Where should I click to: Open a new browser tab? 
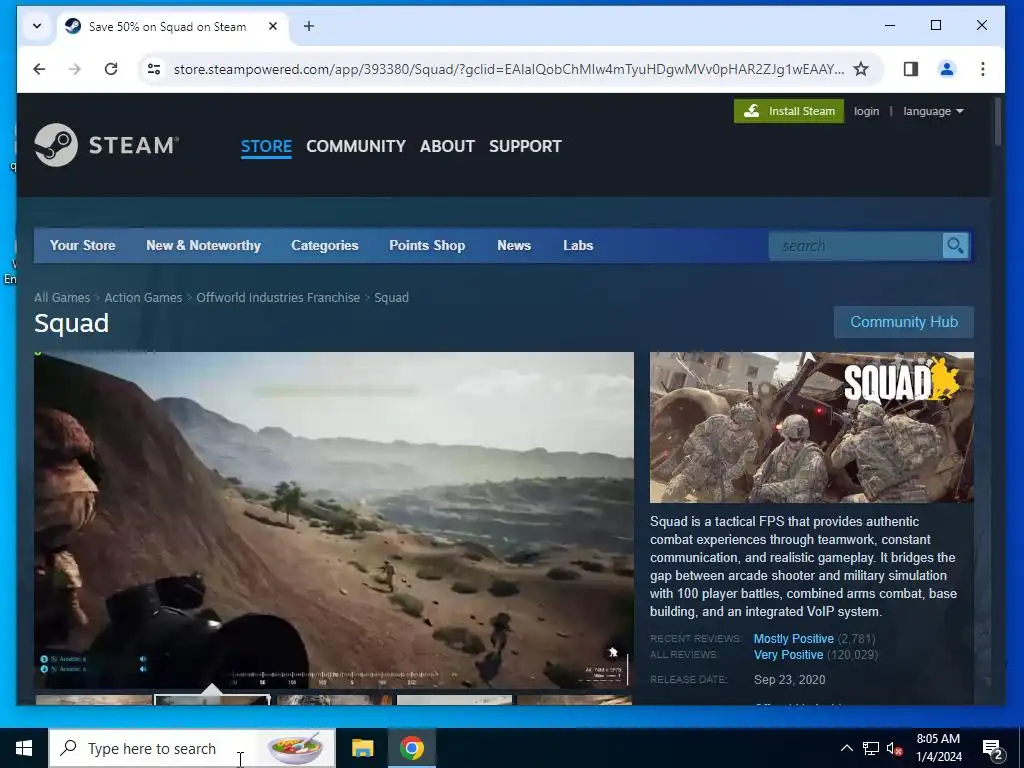[x=309, y=26]
